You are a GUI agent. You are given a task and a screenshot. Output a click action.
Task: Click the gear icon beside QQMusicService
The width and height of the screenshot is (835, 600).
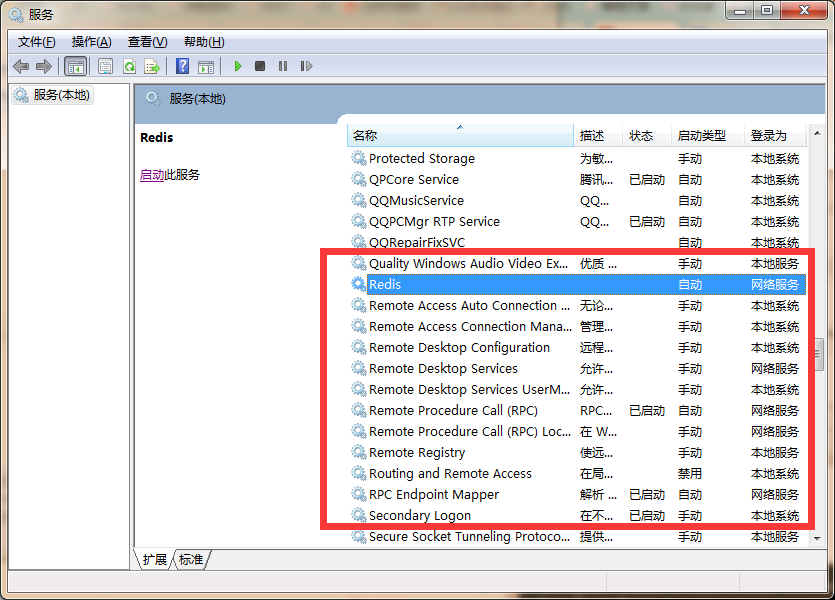tap(358, 200)
